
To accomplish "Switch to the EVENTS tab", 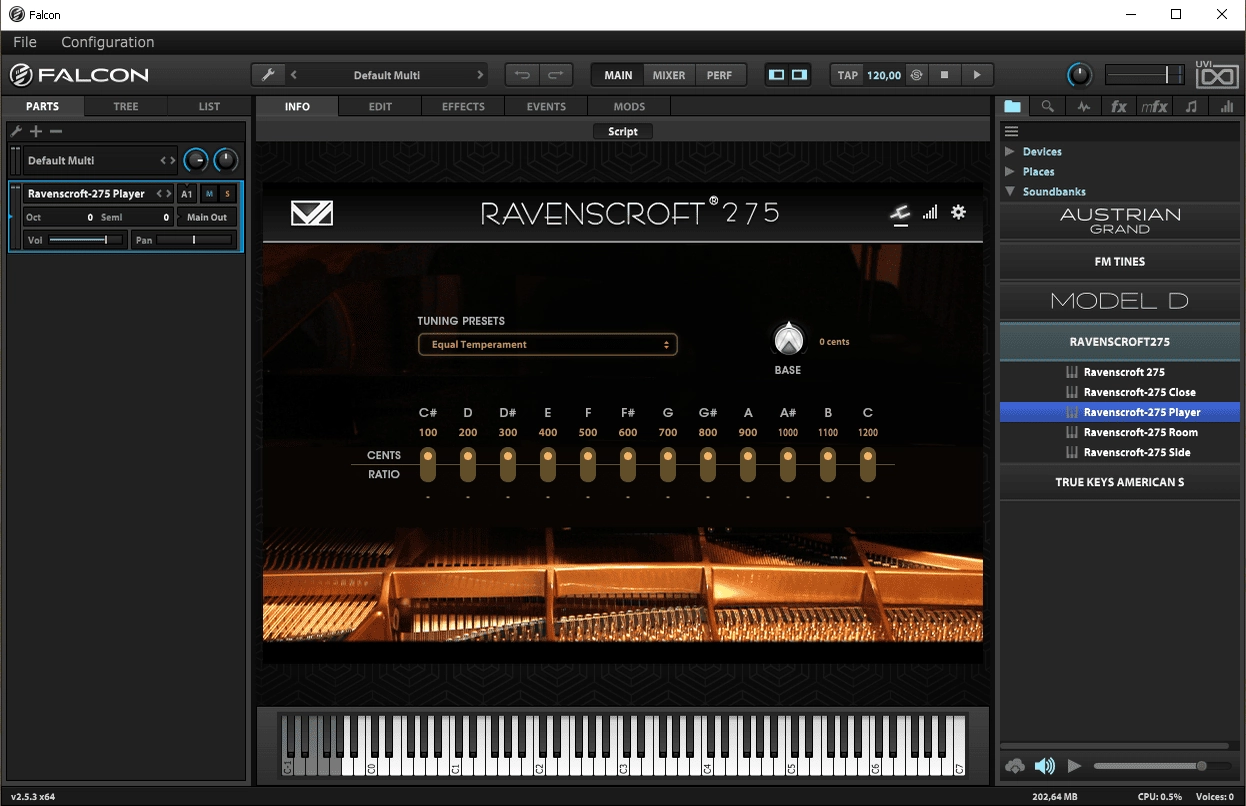I will coord(546,106).
